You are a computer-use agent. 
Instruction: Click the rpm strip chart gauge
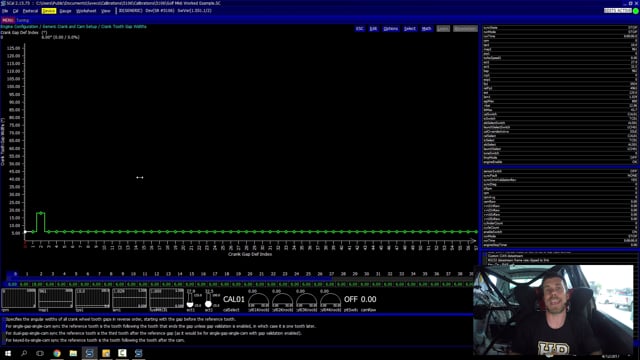[18, 299]
